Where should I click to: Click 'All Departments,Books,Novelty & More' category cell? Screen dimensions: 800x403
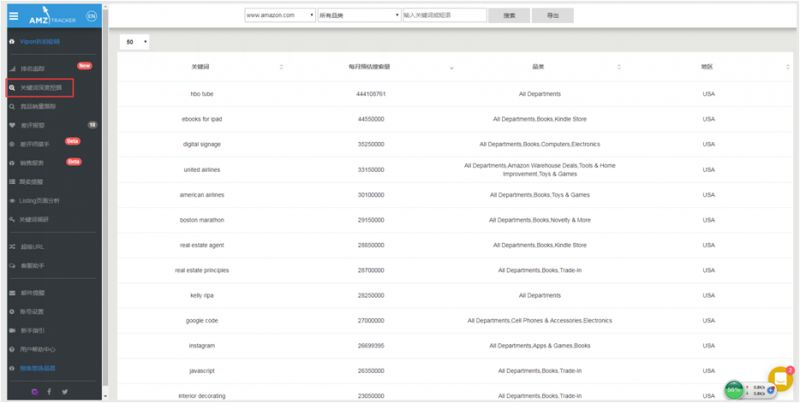[x=540, y=220]
